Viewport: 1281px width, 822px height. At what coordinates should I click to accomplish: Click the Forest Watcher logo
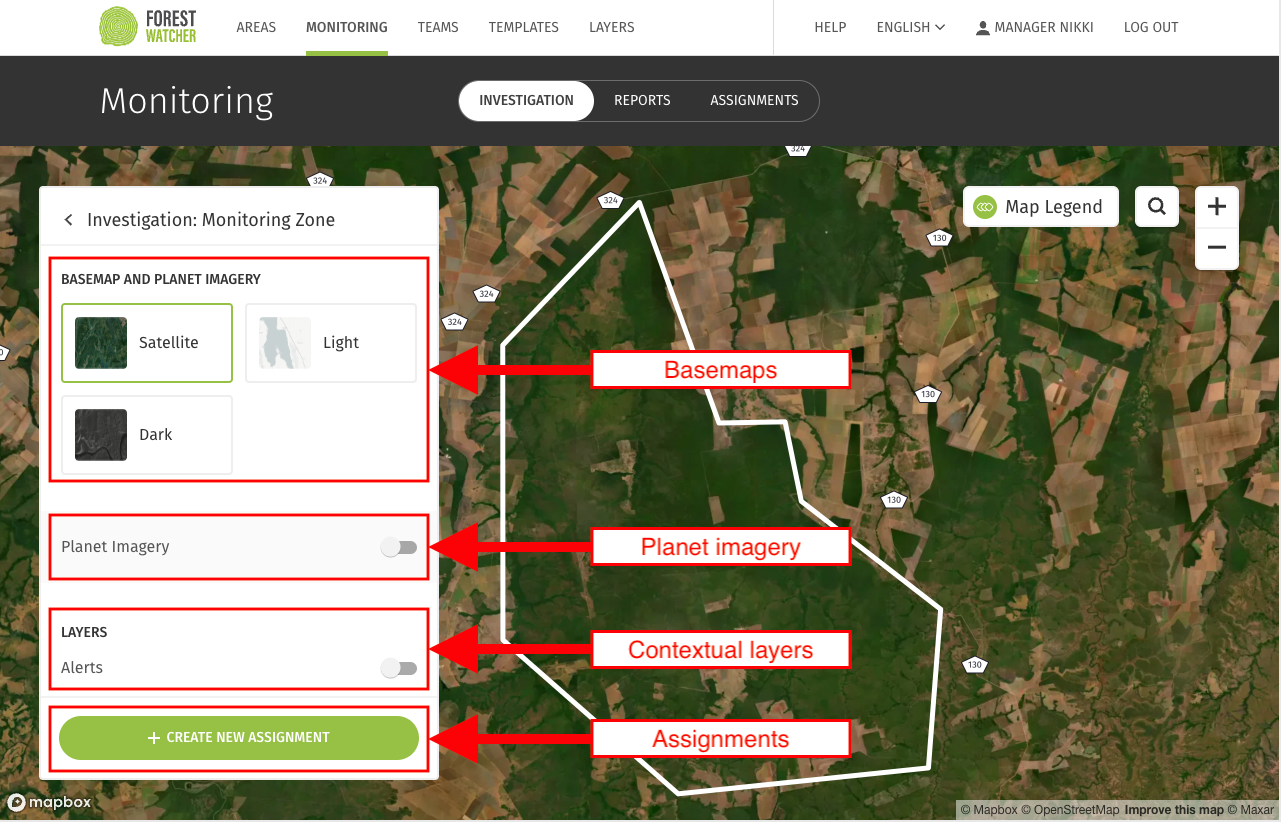148,27
